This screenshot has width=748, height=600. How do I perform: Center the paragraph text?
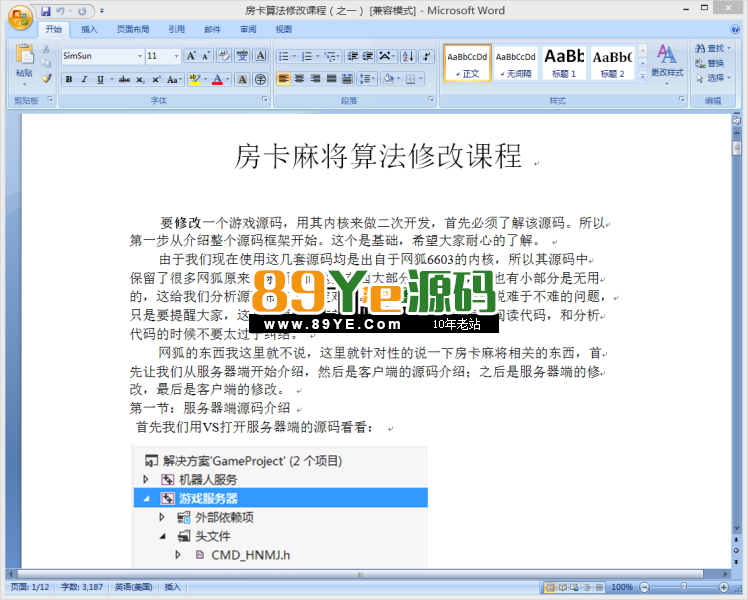[x=299, y=79]
